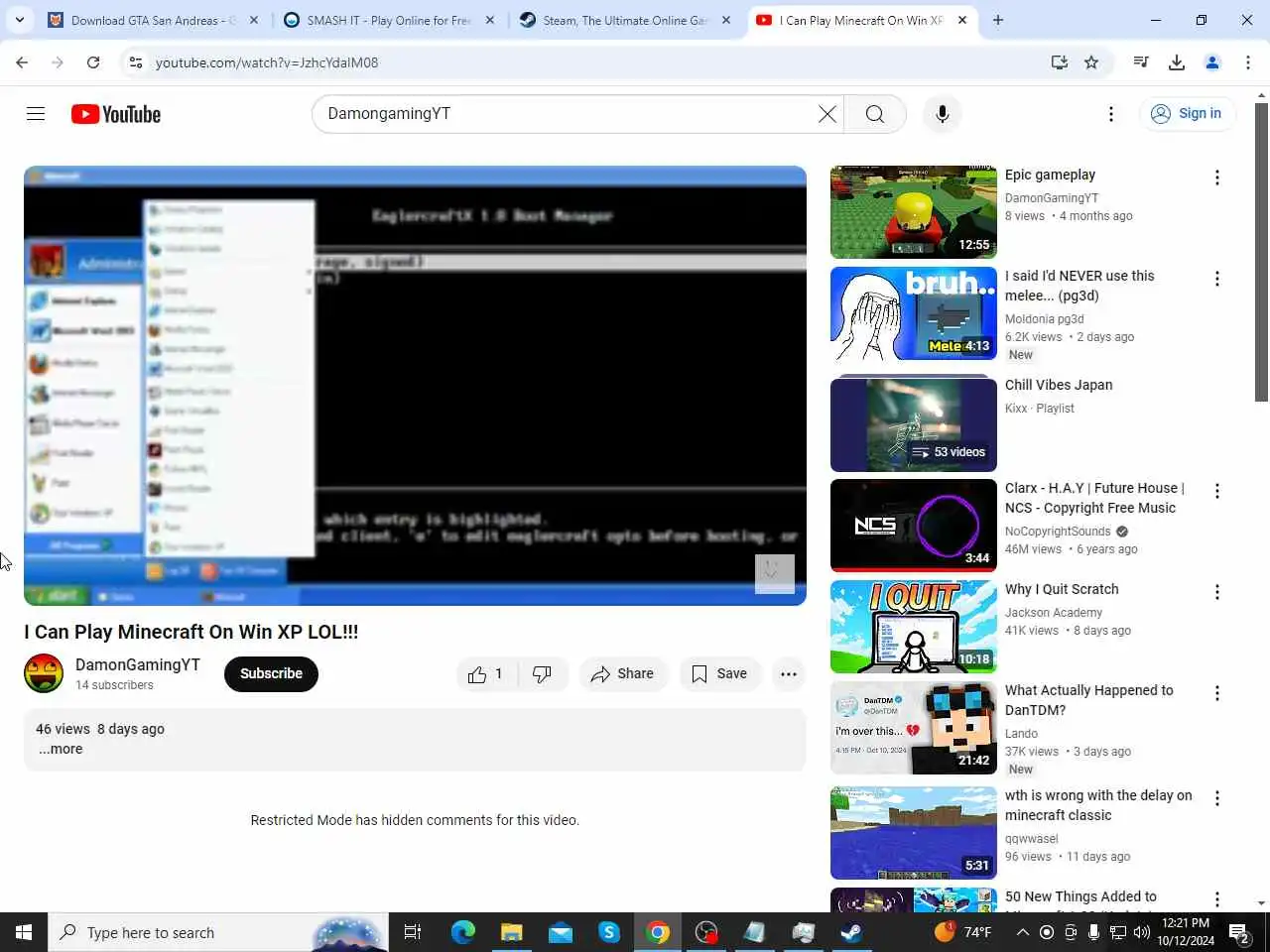The height and width of the screenshot is (952, 1270).
Task: Open a new browser tab
Action: [x=998, y=20]
